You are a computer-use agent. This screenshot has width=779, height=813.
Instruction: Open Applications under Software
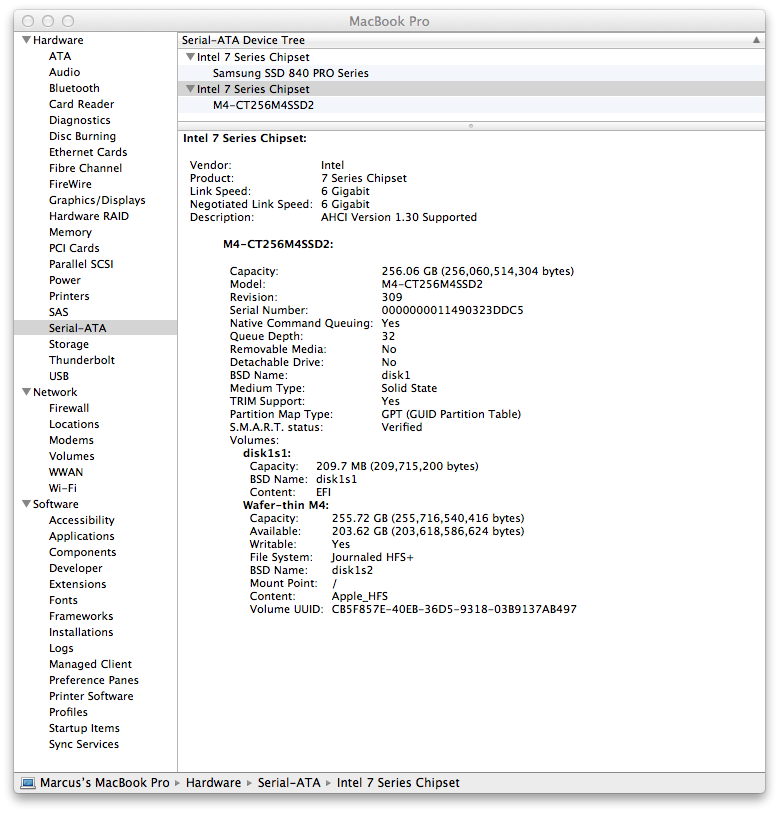82,536
